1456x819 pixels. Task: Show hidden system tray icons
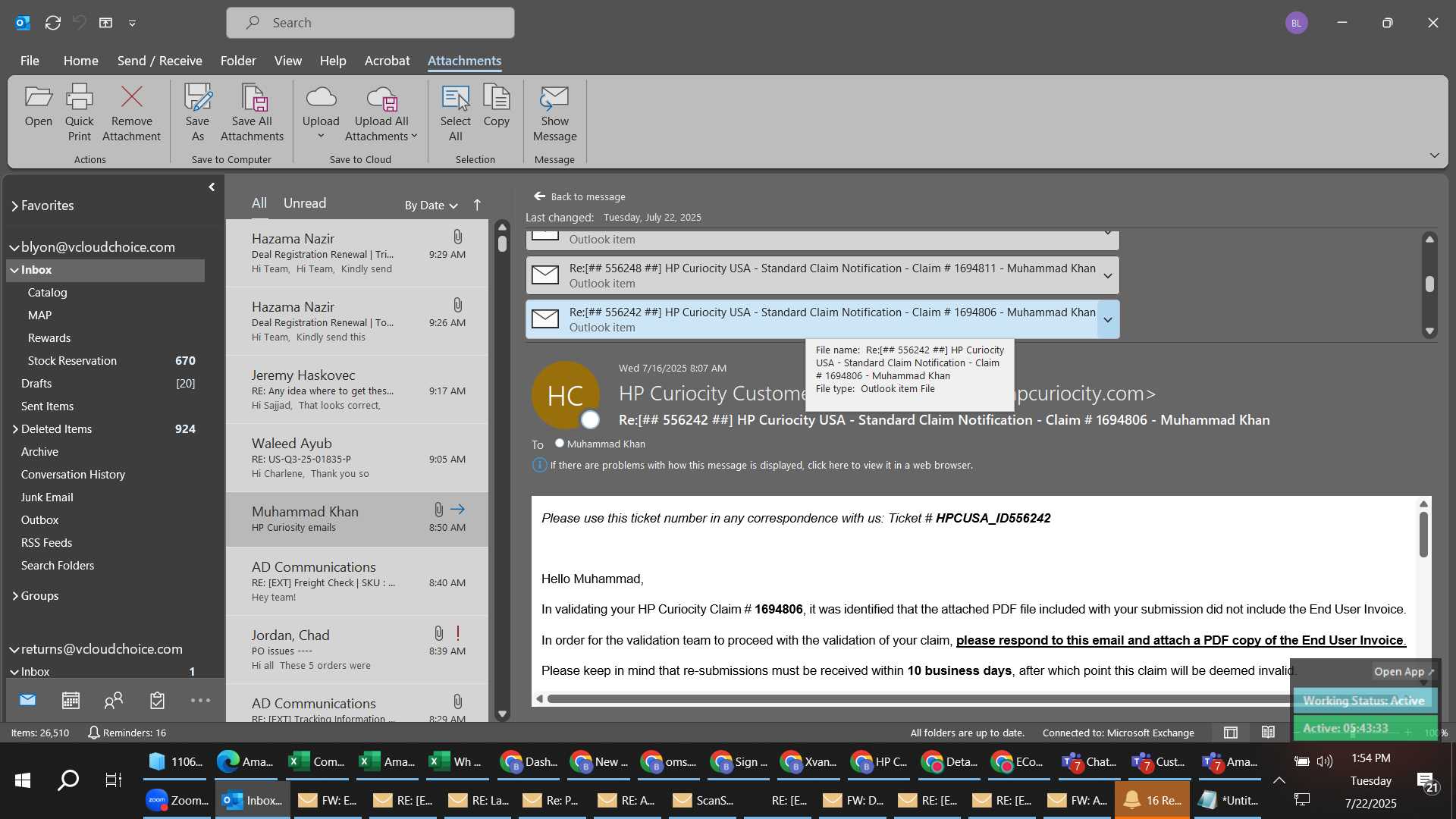1279,780
